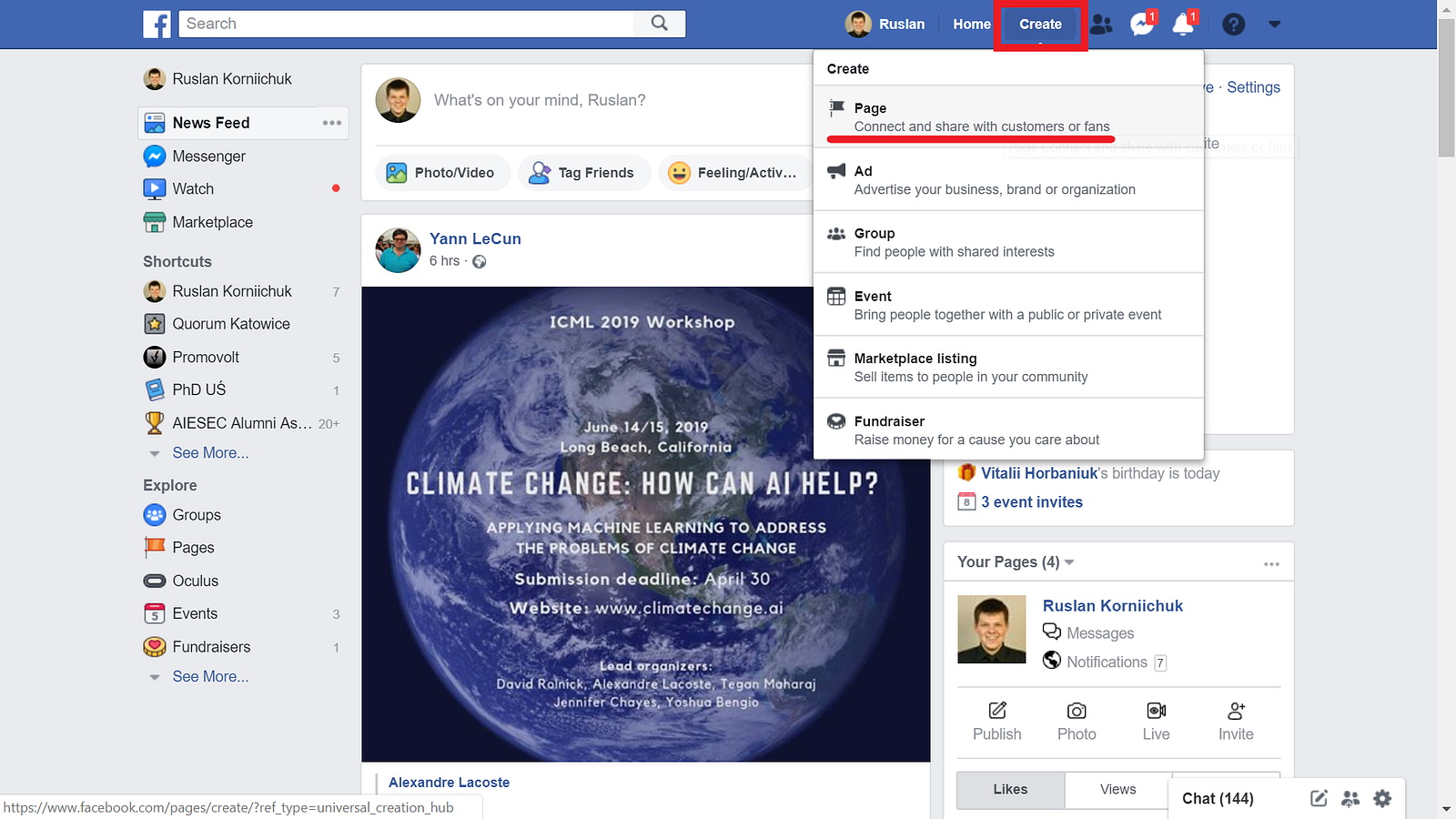Click the Home link in top bar
The image size is (1456, 819).
pyautogui.click(x=972, y=25)
